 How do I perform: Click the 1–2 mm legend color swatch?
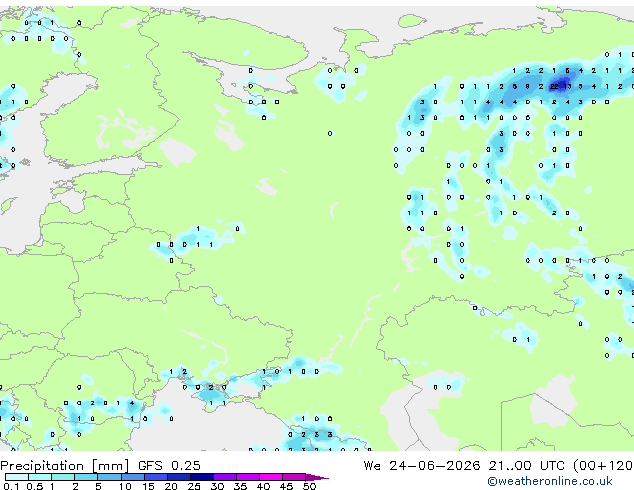coord(63,477)
